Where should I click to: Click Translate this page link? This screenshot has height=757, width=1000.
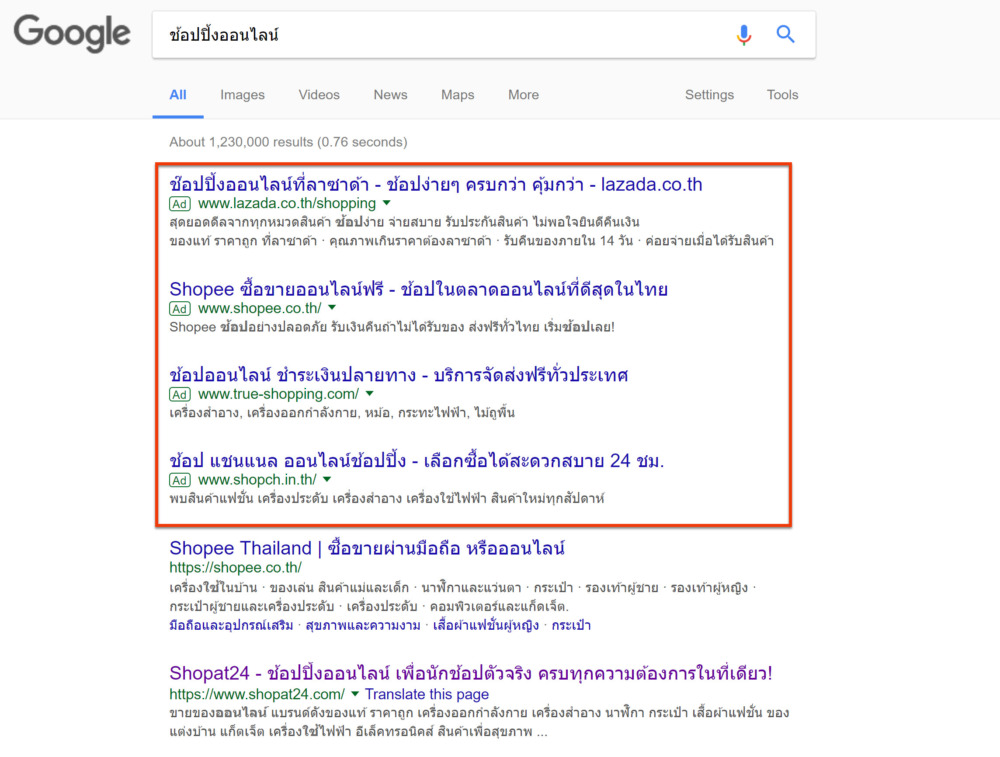[x=427, y=694]
